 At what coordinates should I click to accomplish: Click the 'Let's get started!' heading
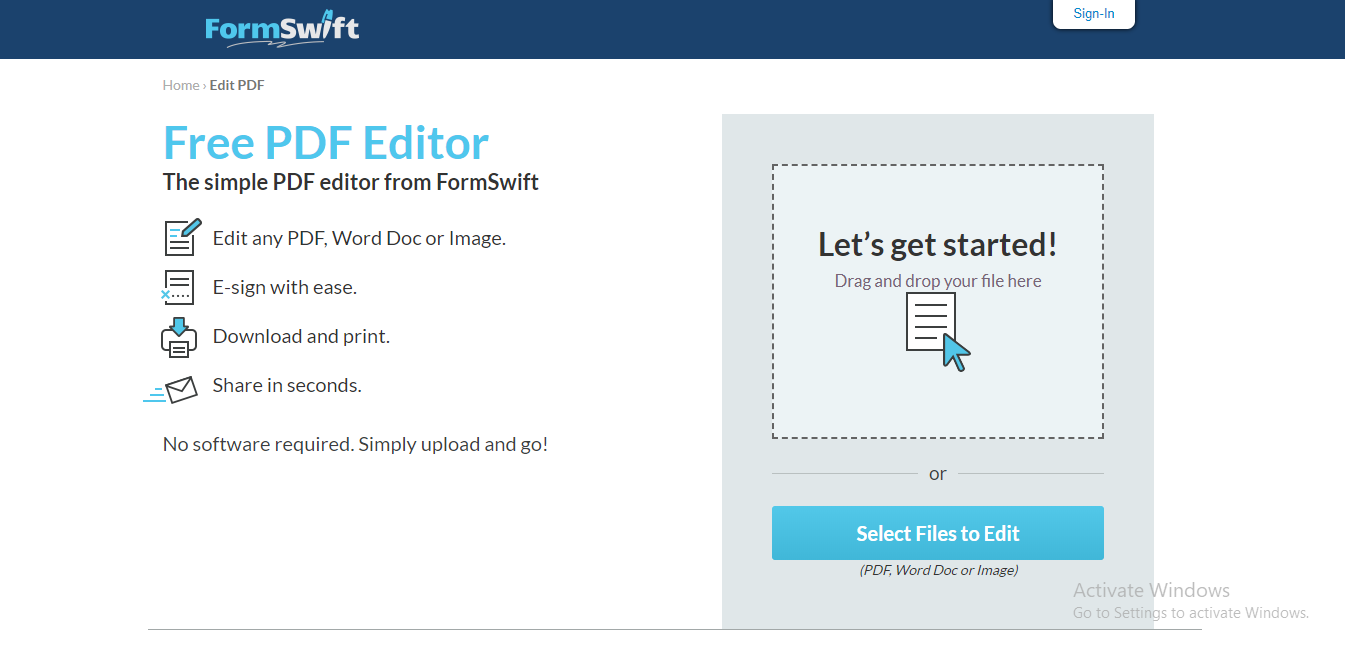coord(938,245)
